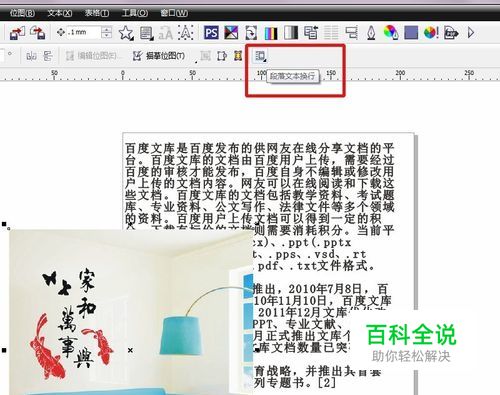Click the grayscale bars icon
This screenshot has width=500, height=395.
point(291,33)
